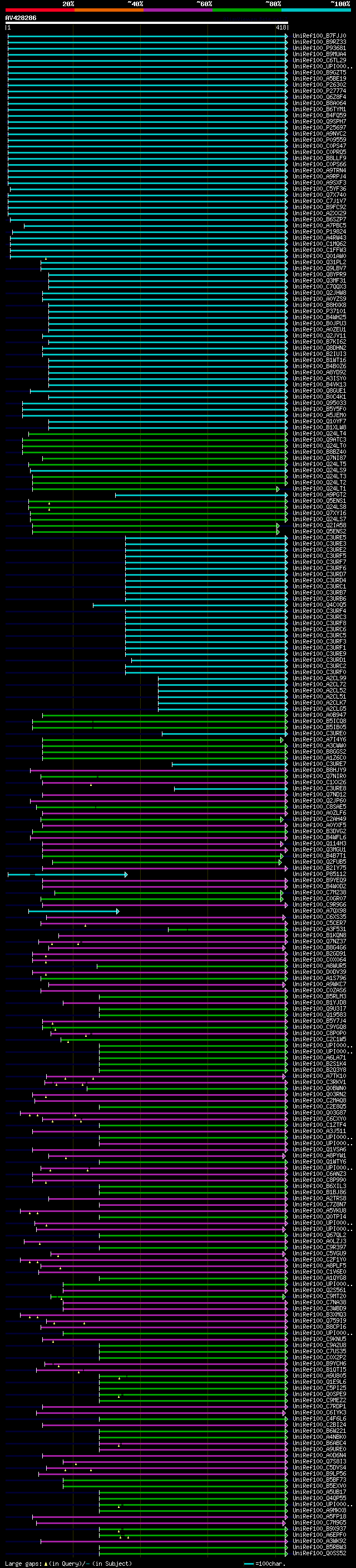
Task: Click the label UniRef100_A2CL99
Action: 319,679
